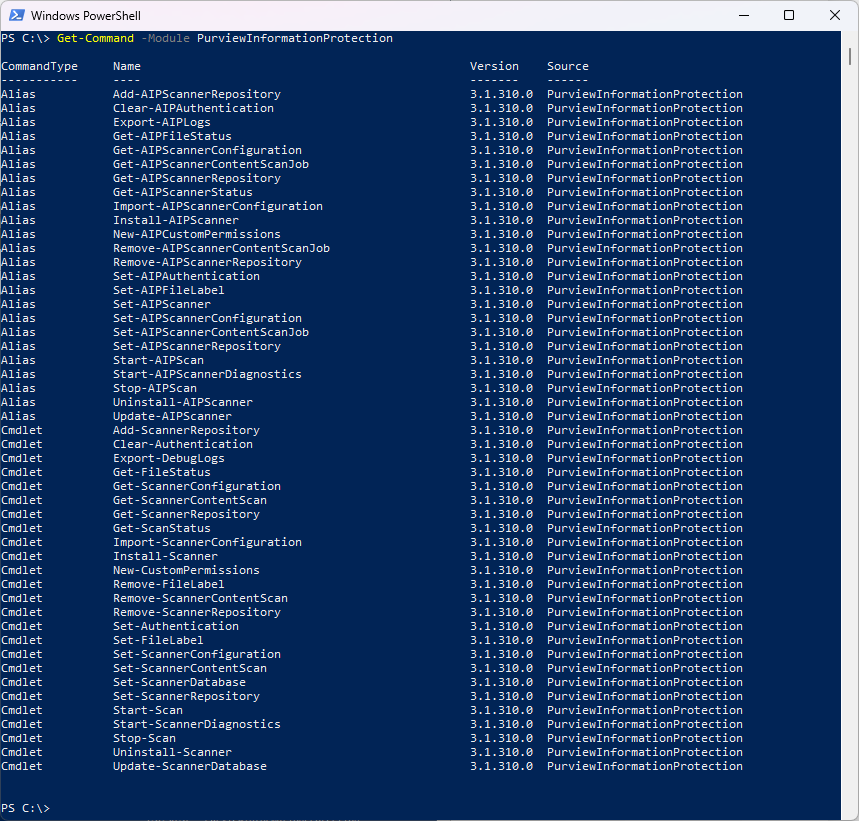Click the PowerShell icon in the title bar
859x821 pixels.
pyautogui.click(x=16, y=15)
